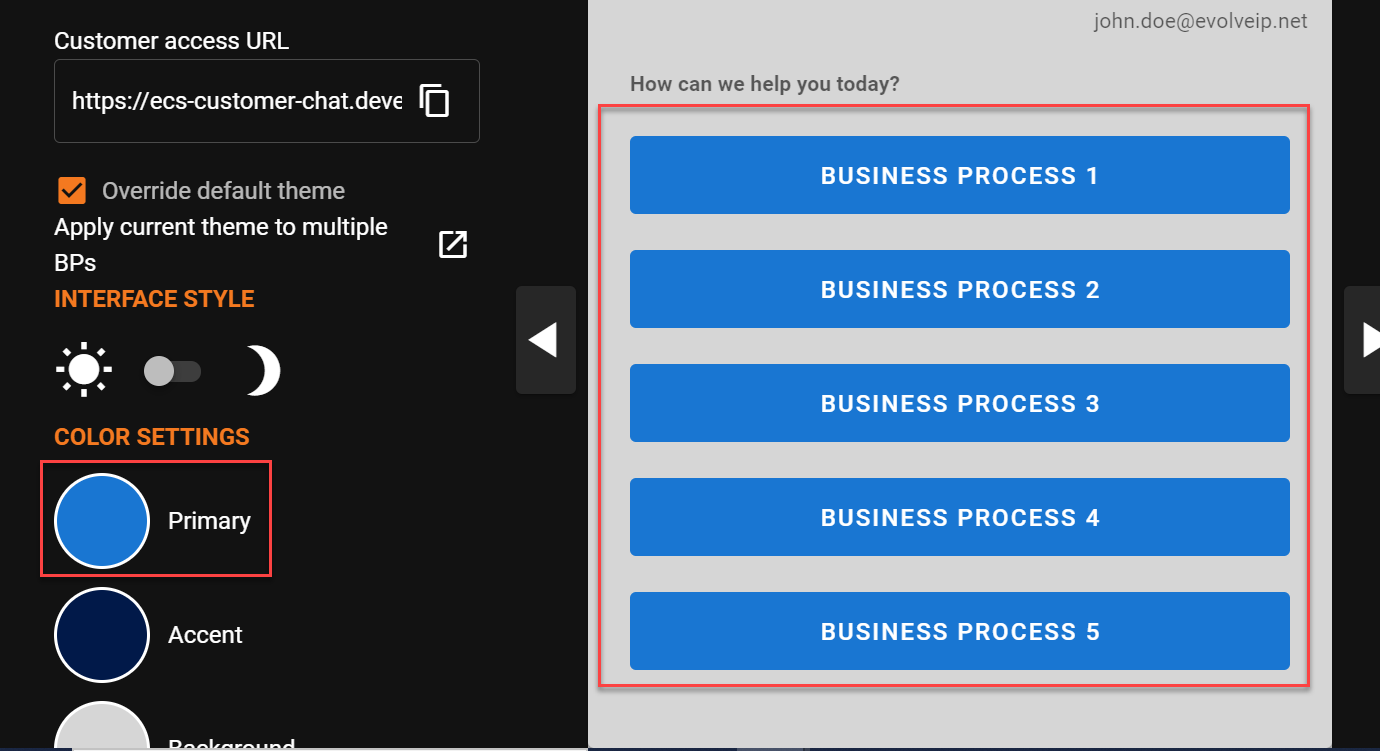Click the left arrow preview navigation
The height and width of the screenshot is (751, 1380).
pos(545,340)
